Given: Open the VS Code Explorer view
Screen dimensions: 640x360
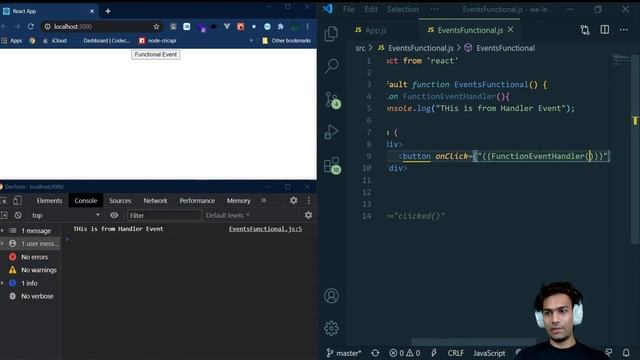Looking at the screenshot, I should click(331, 33).
